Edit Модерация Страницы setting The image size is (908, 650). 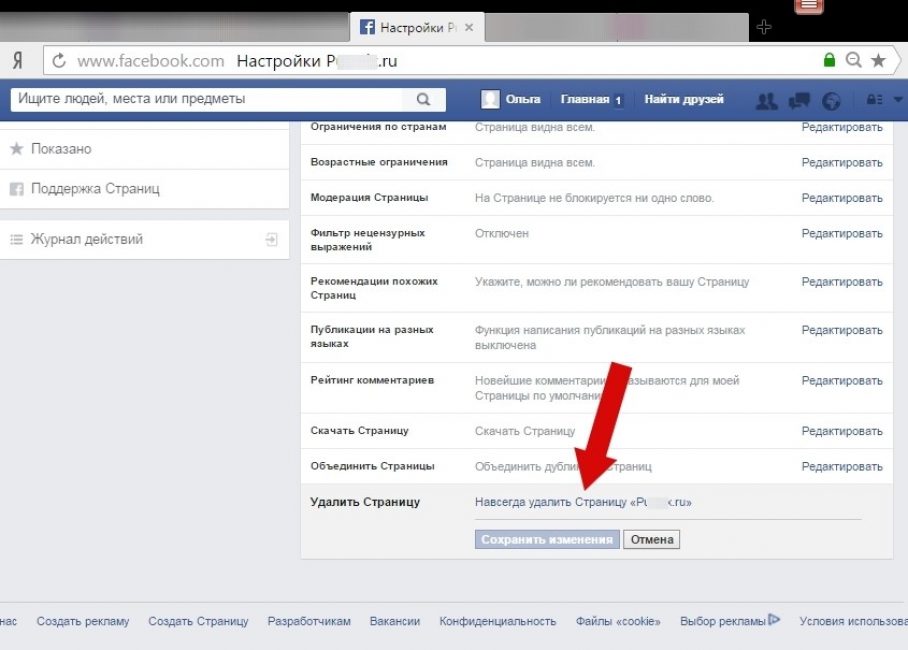point(842,198)
